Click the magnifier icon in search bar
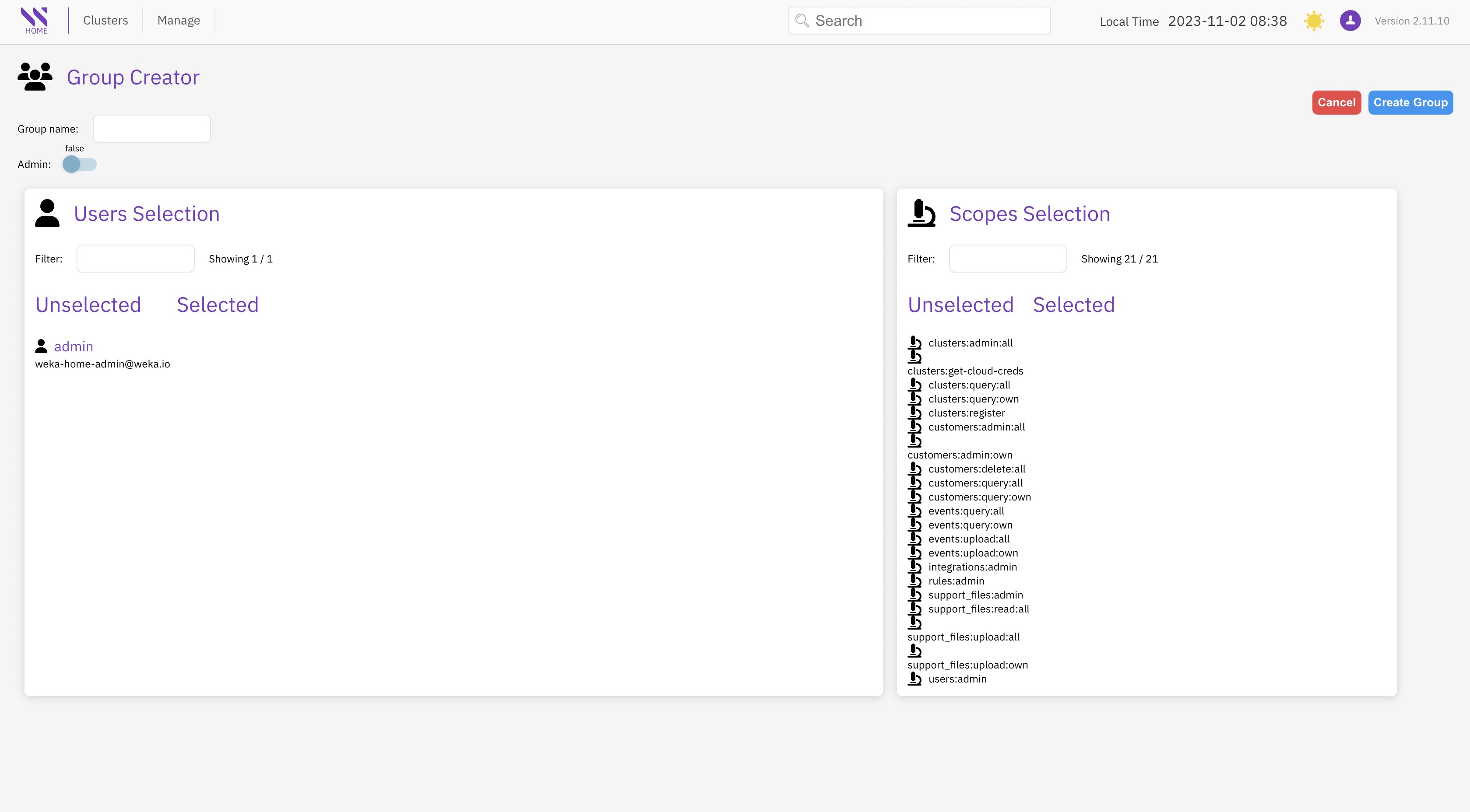The width and height of the screenshot is (1470, 812). (x=802, y=21)
